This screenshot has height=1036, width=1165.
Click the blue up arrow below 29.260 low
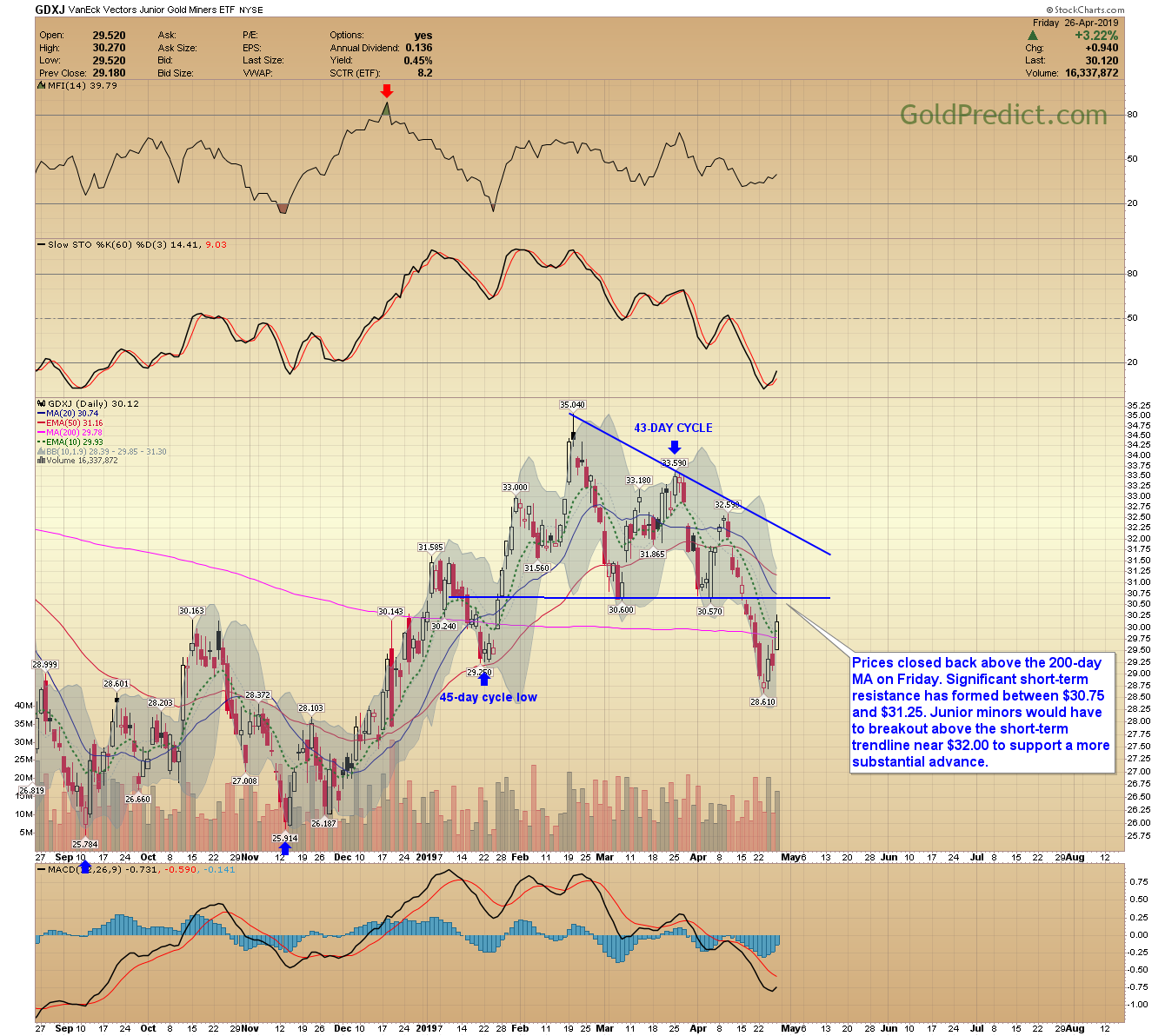(x=484, y=680)
